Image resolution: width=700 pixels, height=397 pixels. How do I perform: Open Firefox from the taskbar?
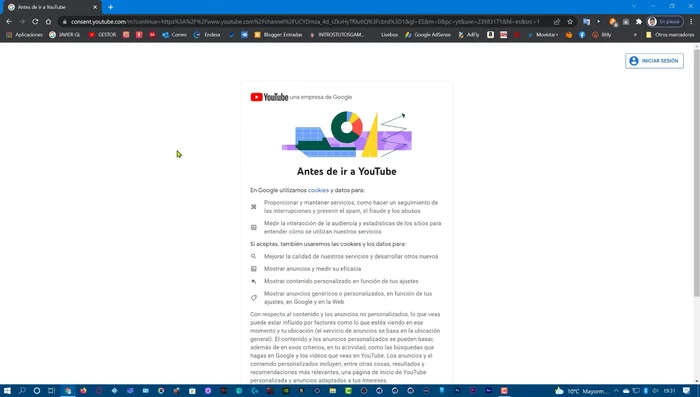coord(83,391)
